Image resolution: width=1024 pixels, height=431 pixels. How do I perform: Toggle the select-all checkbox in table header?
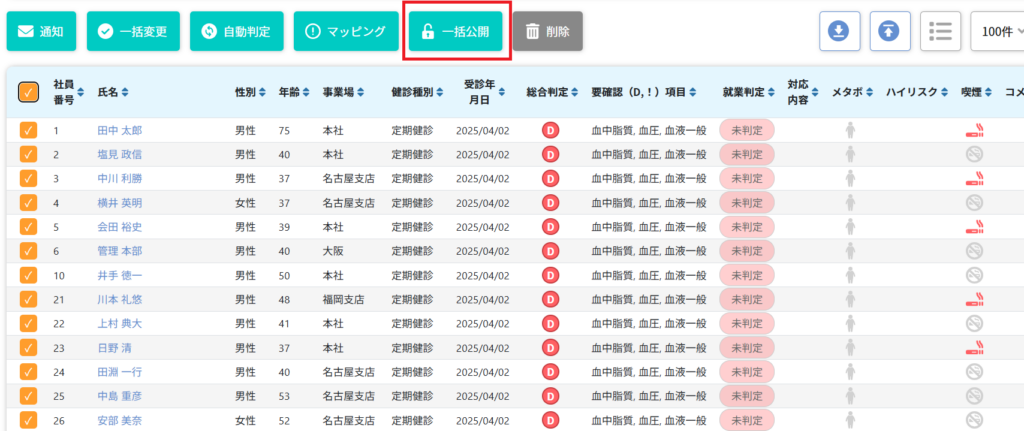click(x=28, y=93)
